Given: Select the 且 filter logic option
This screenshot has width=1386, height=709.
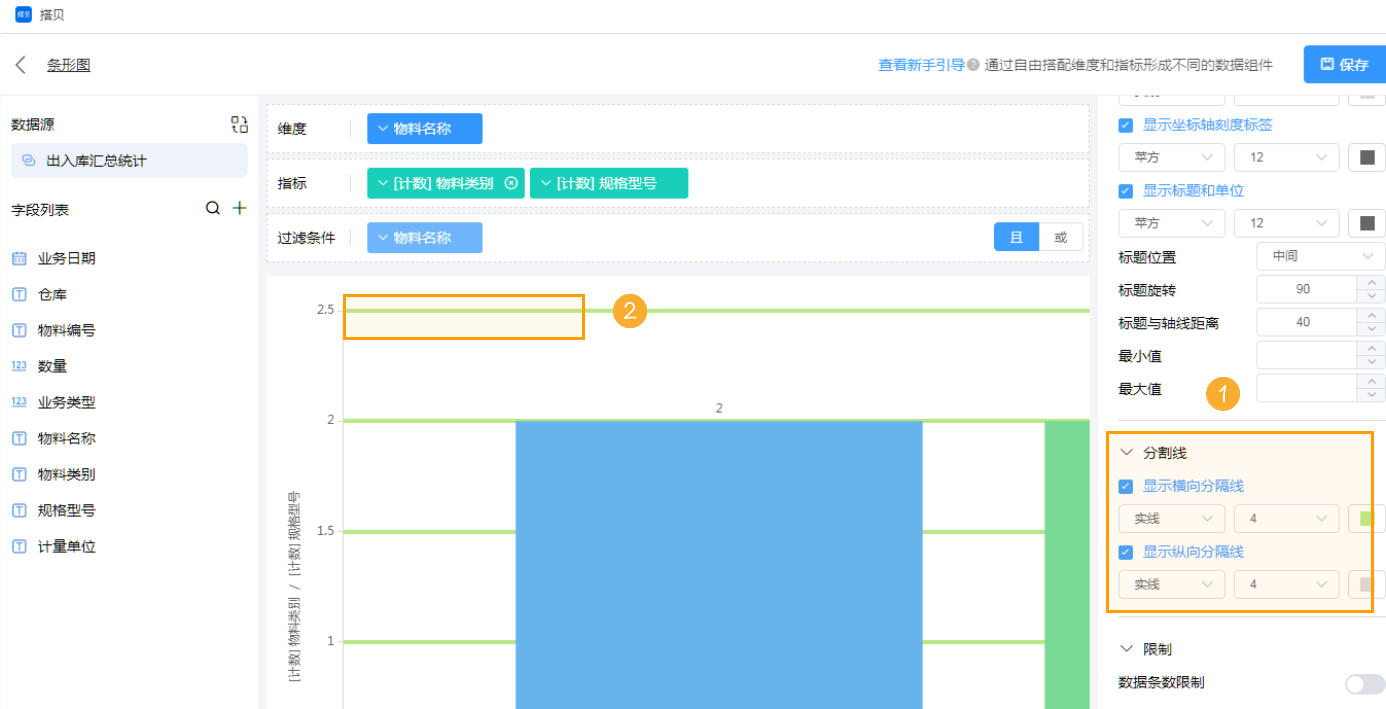Looking at the screenshot, I should (x=1016, y=237).
